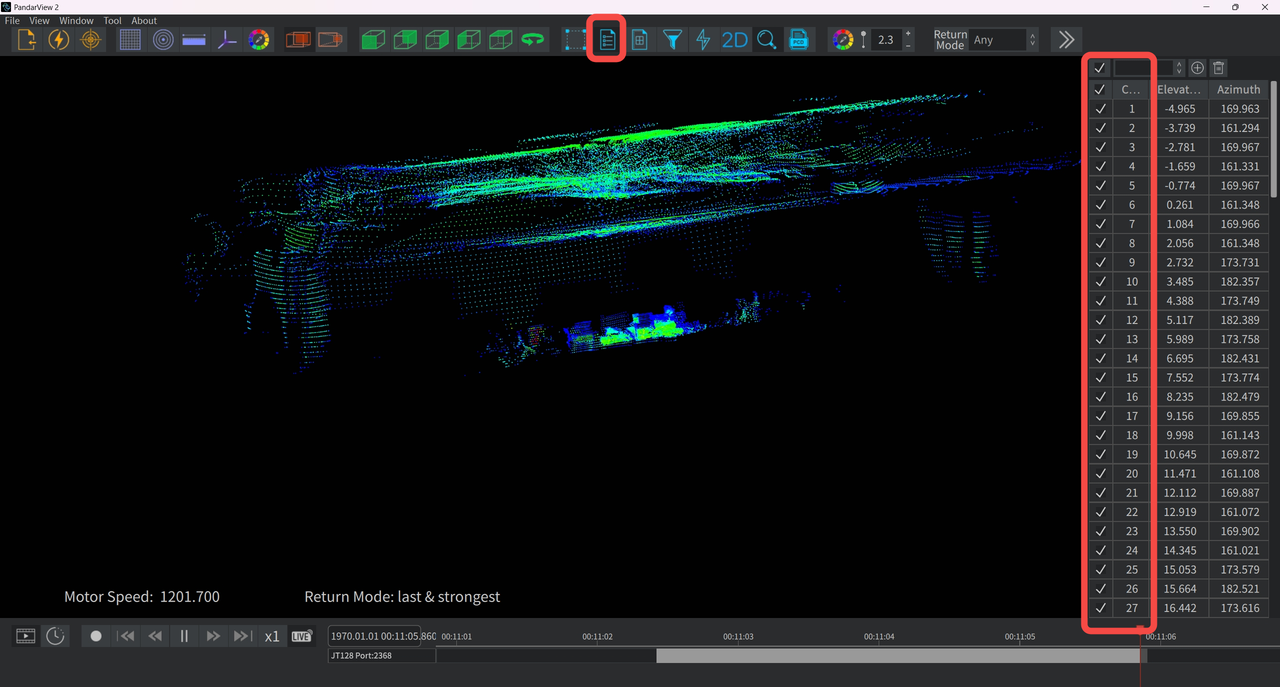
Task: Expand the hidden toolbar items chevron
Action: pyautogui.click(x=1066, y=40)
